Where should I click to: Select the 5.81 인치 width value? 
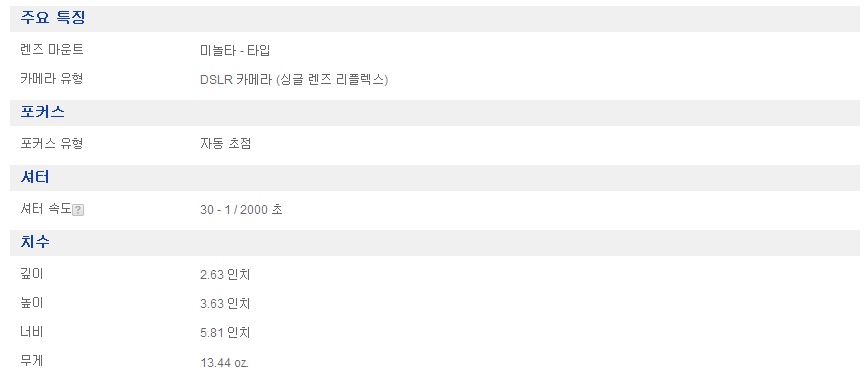[225, 333]
